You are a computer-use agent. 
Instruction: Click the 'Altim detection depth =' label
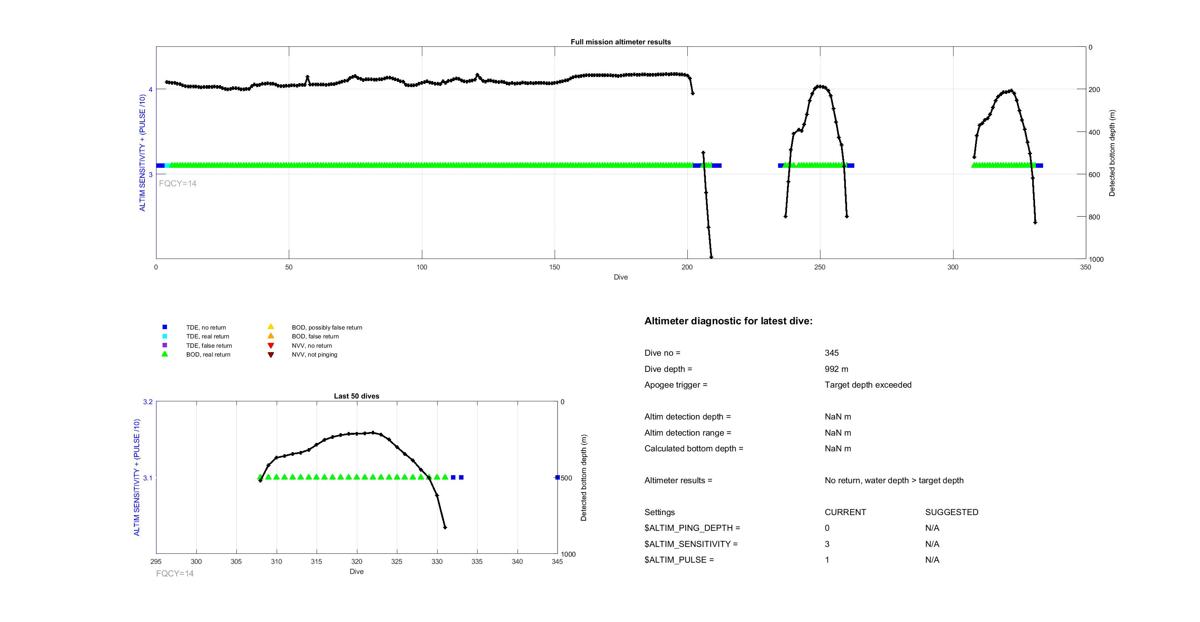(687, 417)
